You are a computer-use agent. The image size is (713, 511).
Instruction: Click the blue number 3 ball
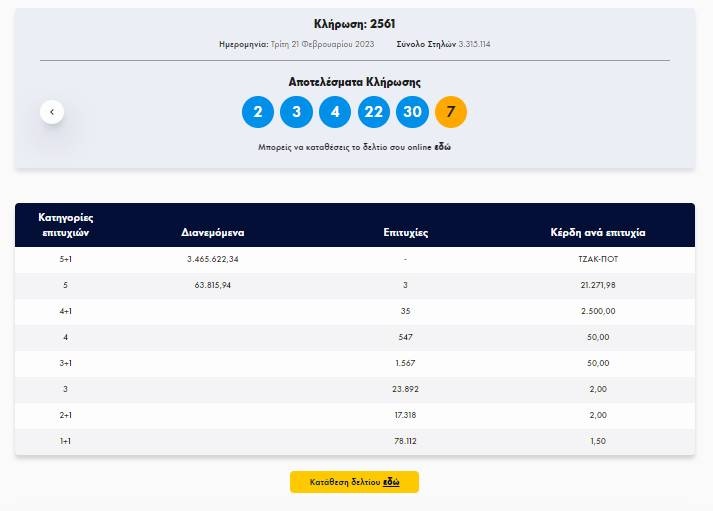click(296, 112)
